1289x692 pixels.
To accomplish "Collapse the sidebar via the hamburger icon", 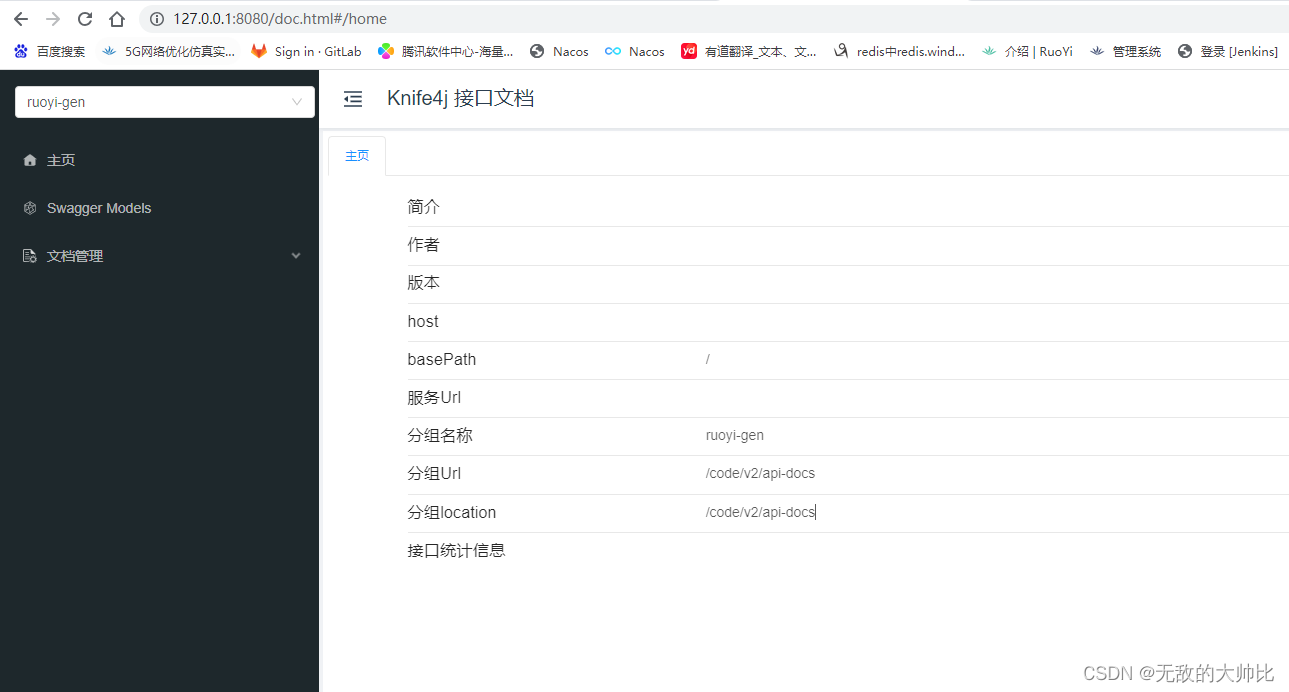I will 352,99.
